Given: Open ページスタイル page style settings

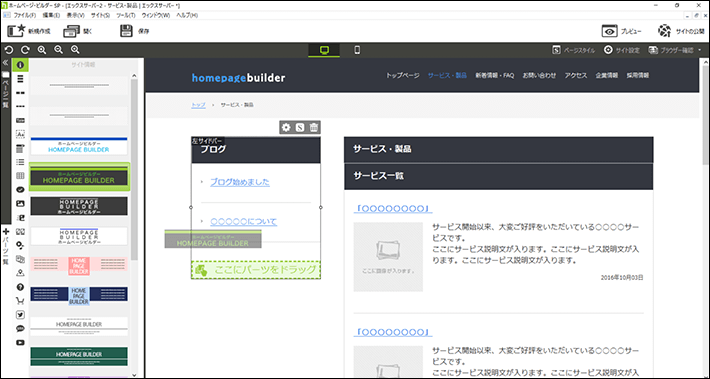Looking at the screenshot, I should 574,50.
